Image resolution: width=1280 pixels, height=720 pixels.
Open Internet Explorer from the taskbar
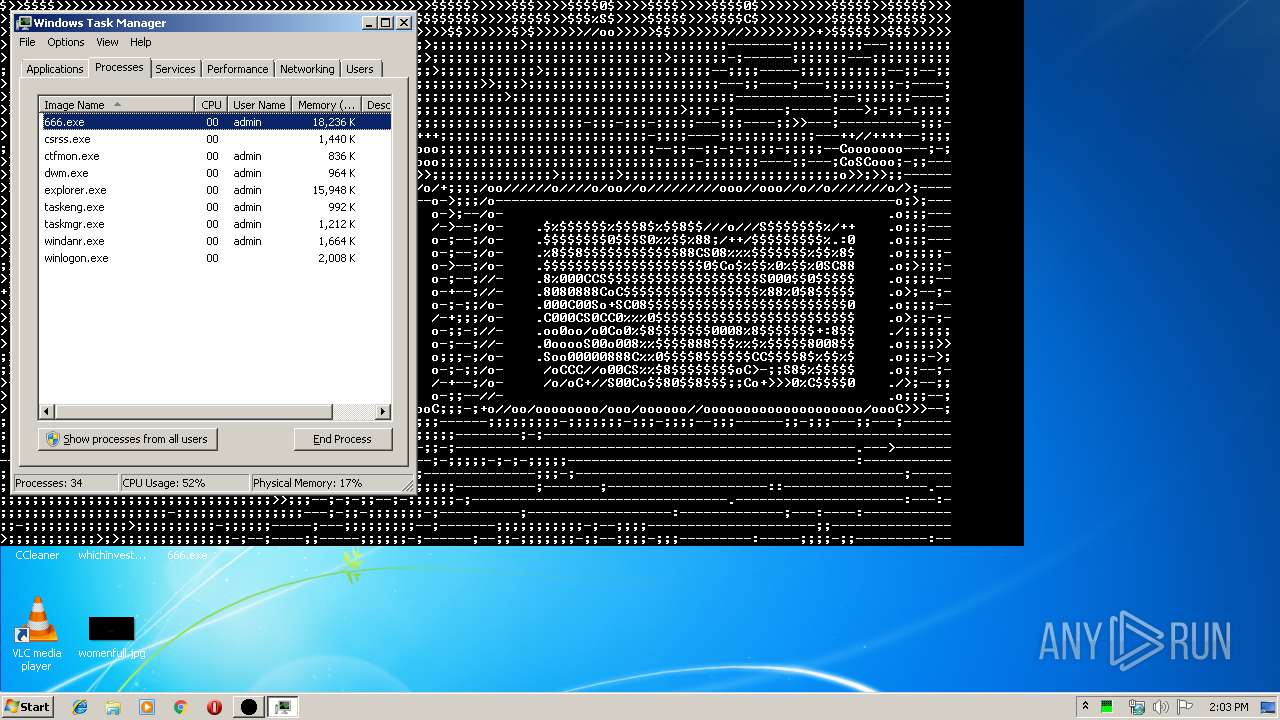click(80, 707)
